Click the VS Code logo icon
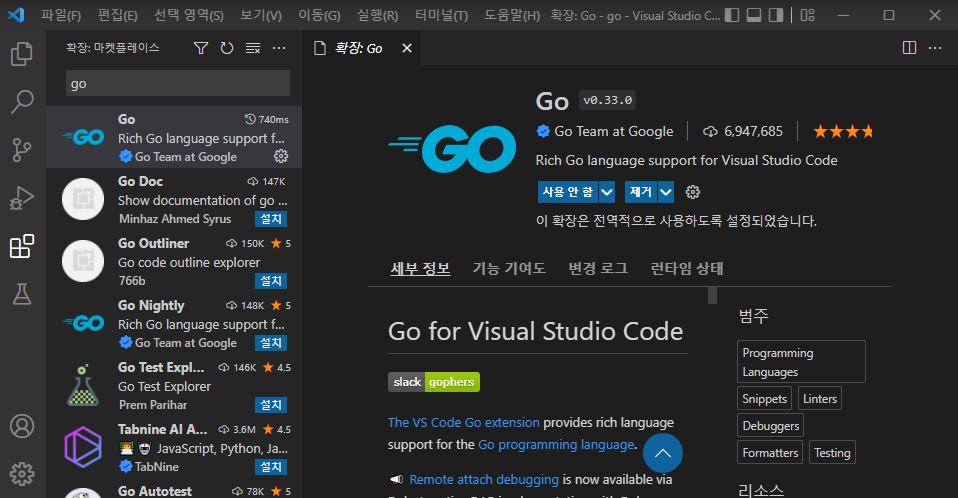 pos(16,15)
